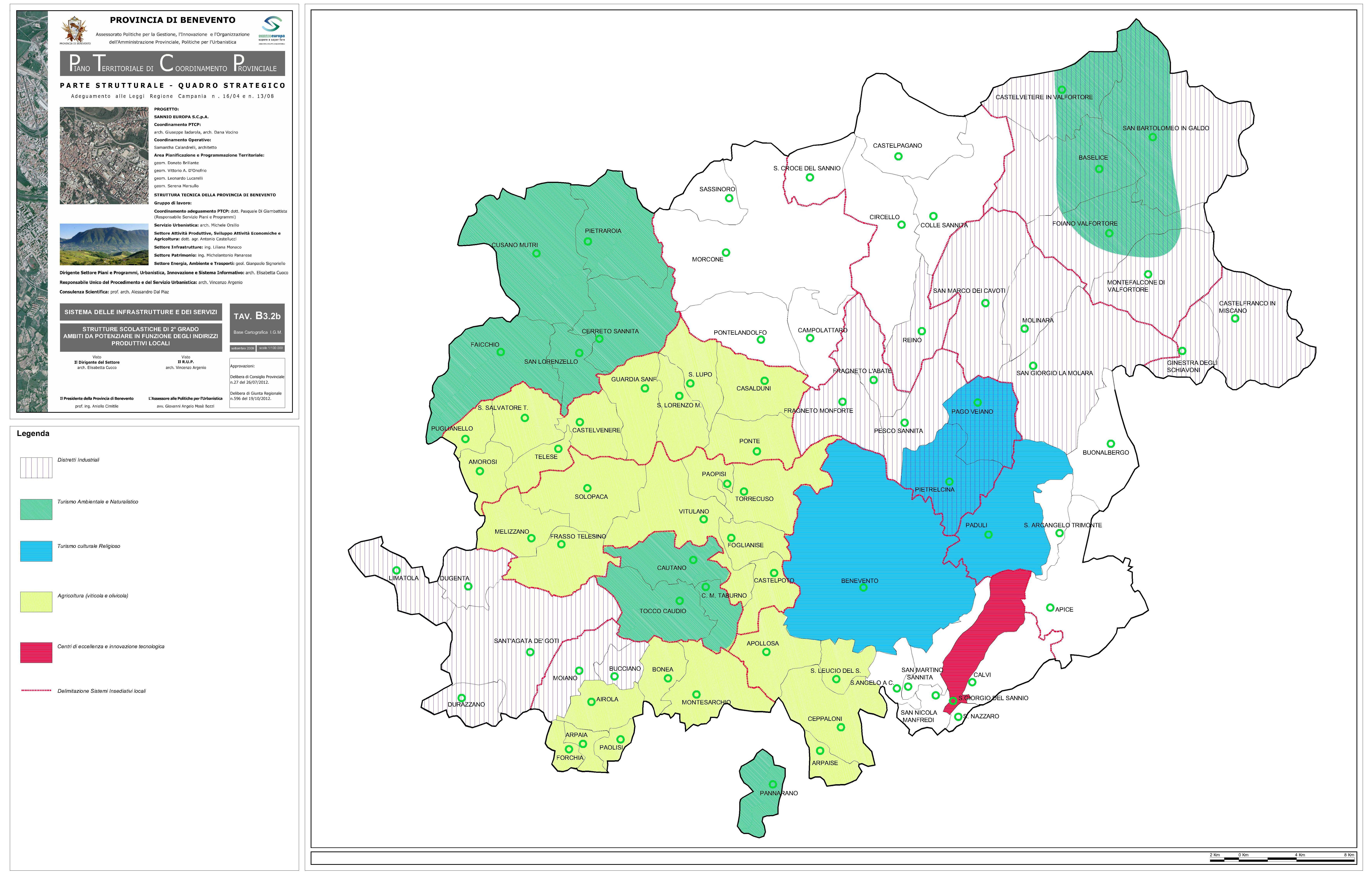1372x872 pixels.
Task: Click the Sassinoro town marker
Action: pyautogui.click(x=729, y=198)
